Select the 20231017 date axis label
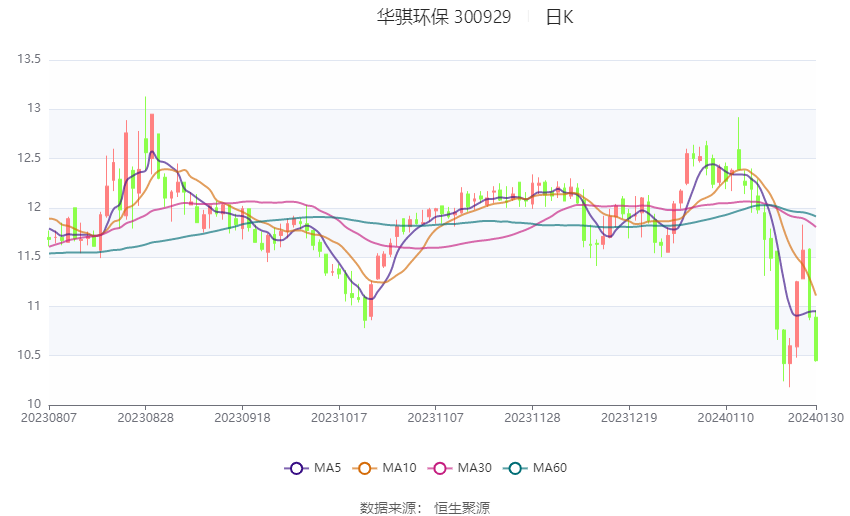The image size is (850, 516). (x=339, y=418)
